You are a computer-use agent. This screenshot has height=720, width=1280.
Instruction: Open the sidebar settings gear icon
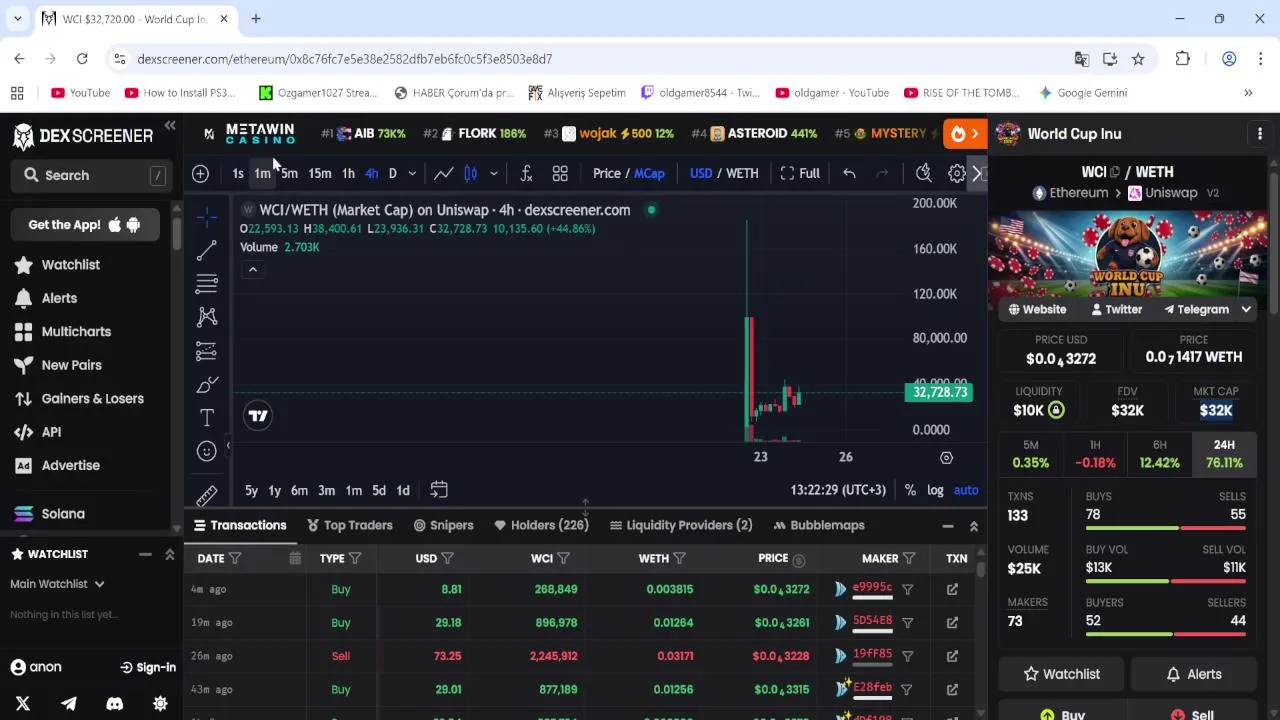click(160, 704)
